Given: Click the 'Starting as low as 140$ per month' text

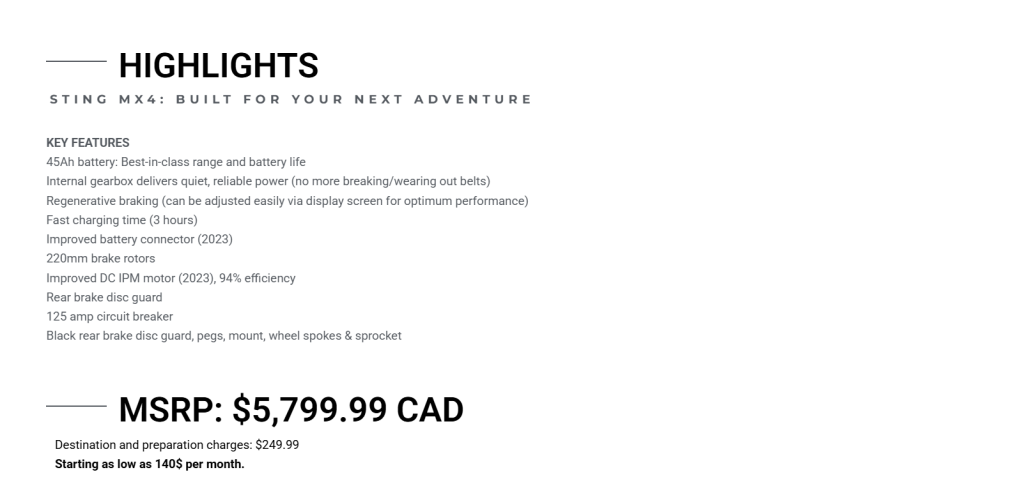Looking at the screenshot, I should (x=150, y=464).
